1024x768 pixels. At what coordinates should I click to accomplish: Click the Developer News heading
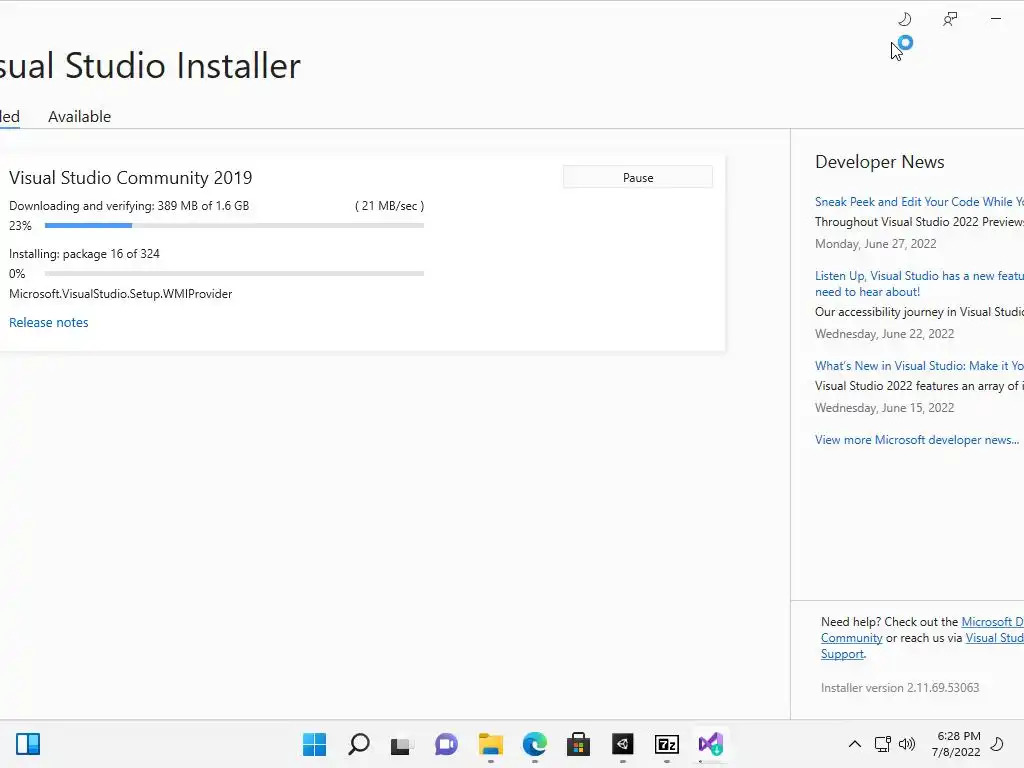click(x=880, y=162)
